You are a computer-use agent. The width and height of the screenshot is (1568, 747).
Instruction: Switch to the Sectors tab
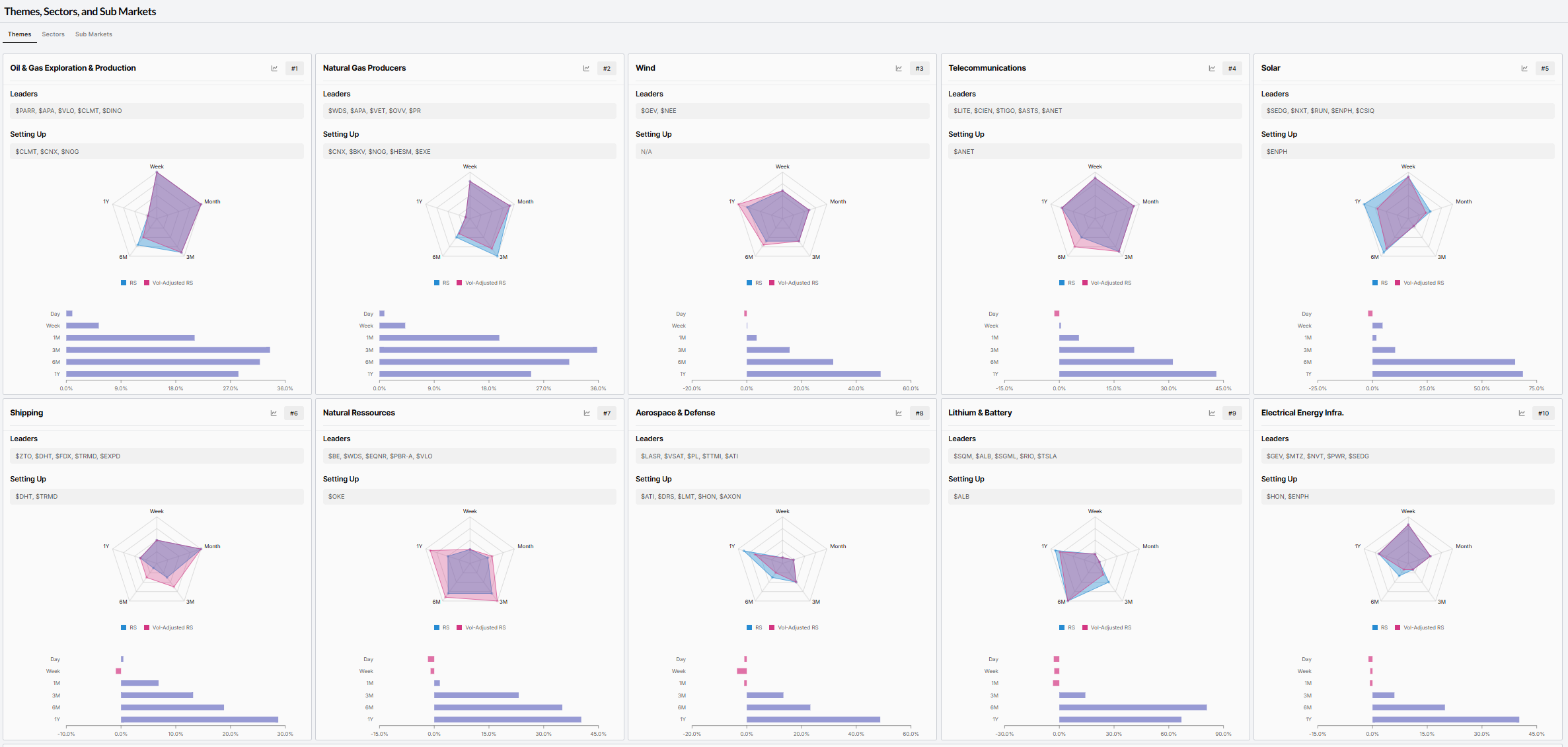pyautogui.click(x=53, y=34)
